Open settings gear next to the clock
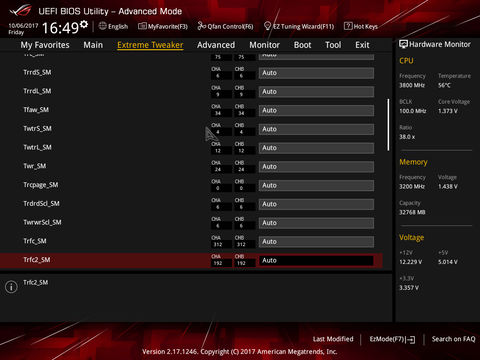The image size is (480, 360). tap(84, 24)
